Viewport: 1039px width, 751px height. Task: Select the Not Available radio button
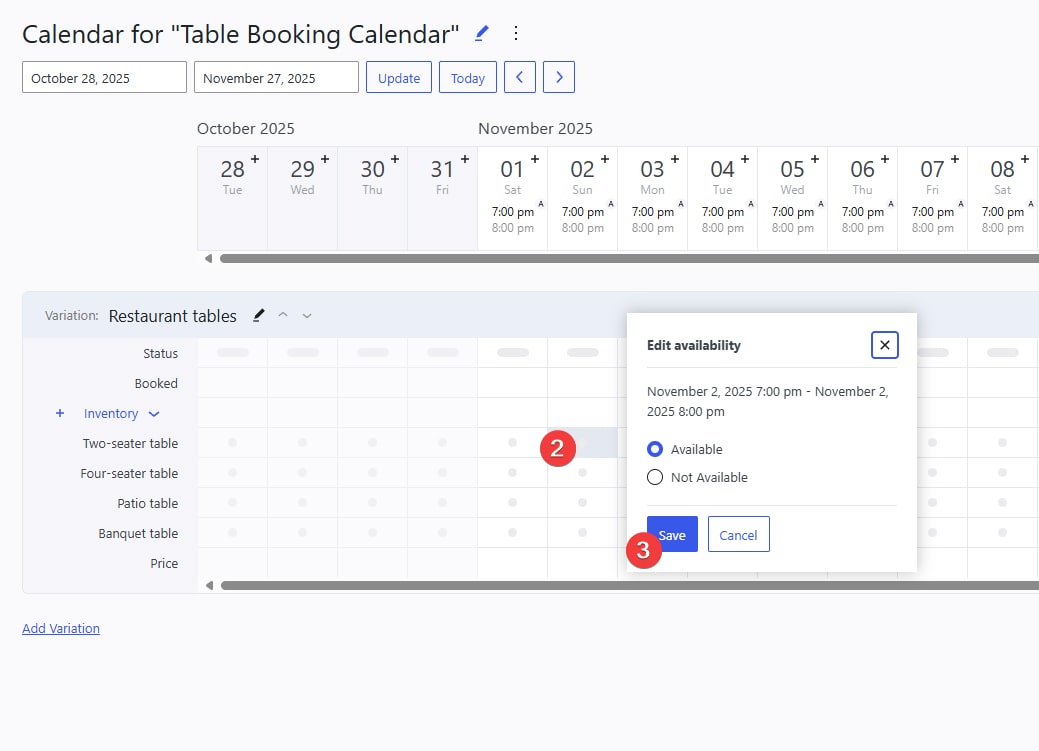(x=655, y=477)
